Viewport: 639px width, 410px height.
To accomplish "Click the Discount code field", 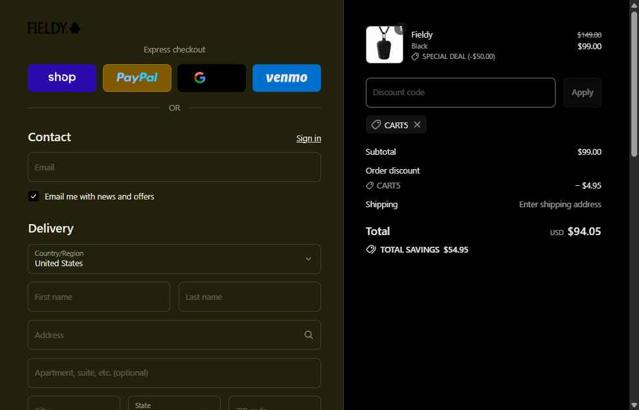I will tap(461, 93).
